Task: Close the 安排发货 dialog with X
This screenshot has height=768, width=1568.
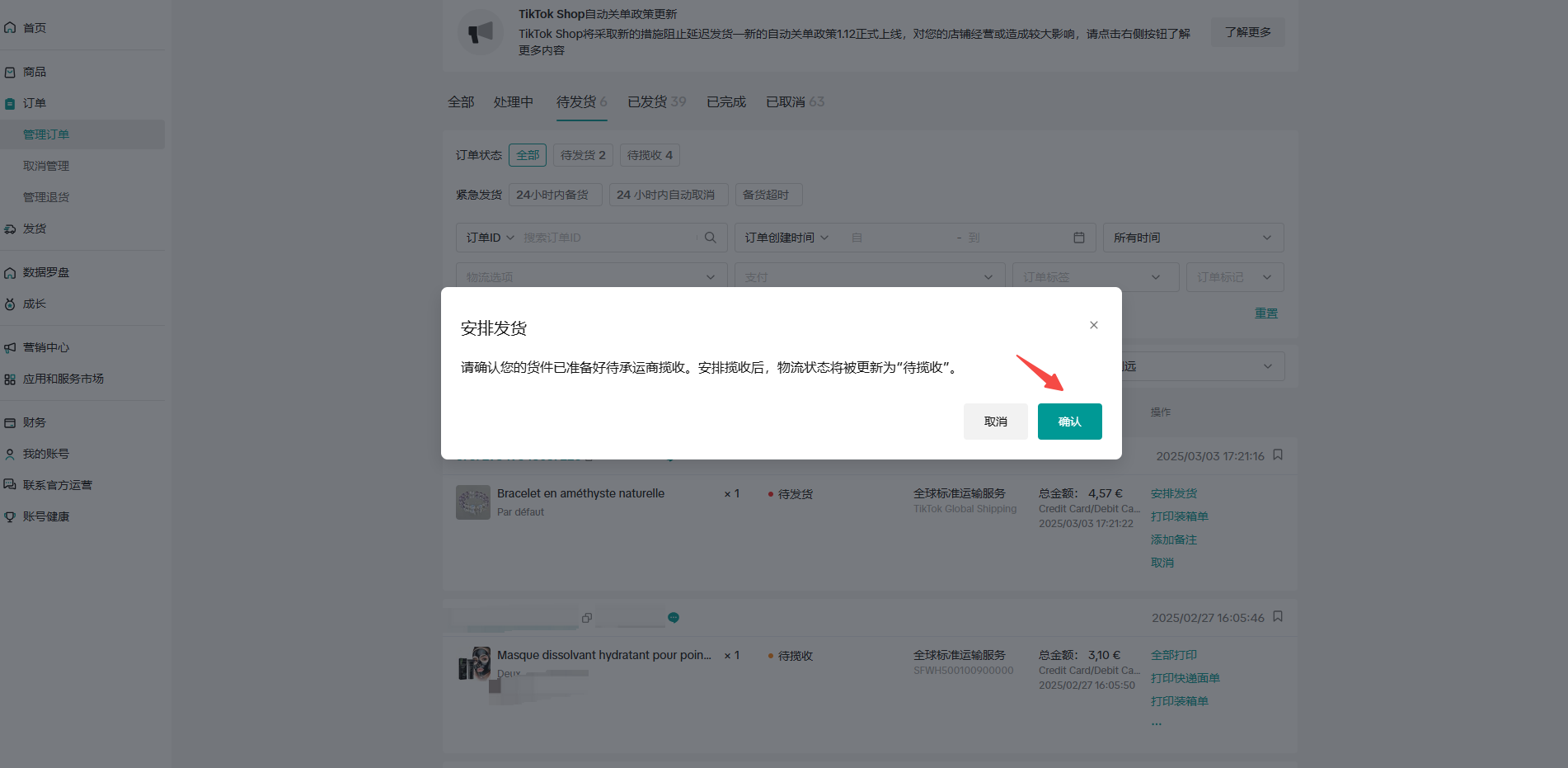Action: click(x=1093, y=325)
